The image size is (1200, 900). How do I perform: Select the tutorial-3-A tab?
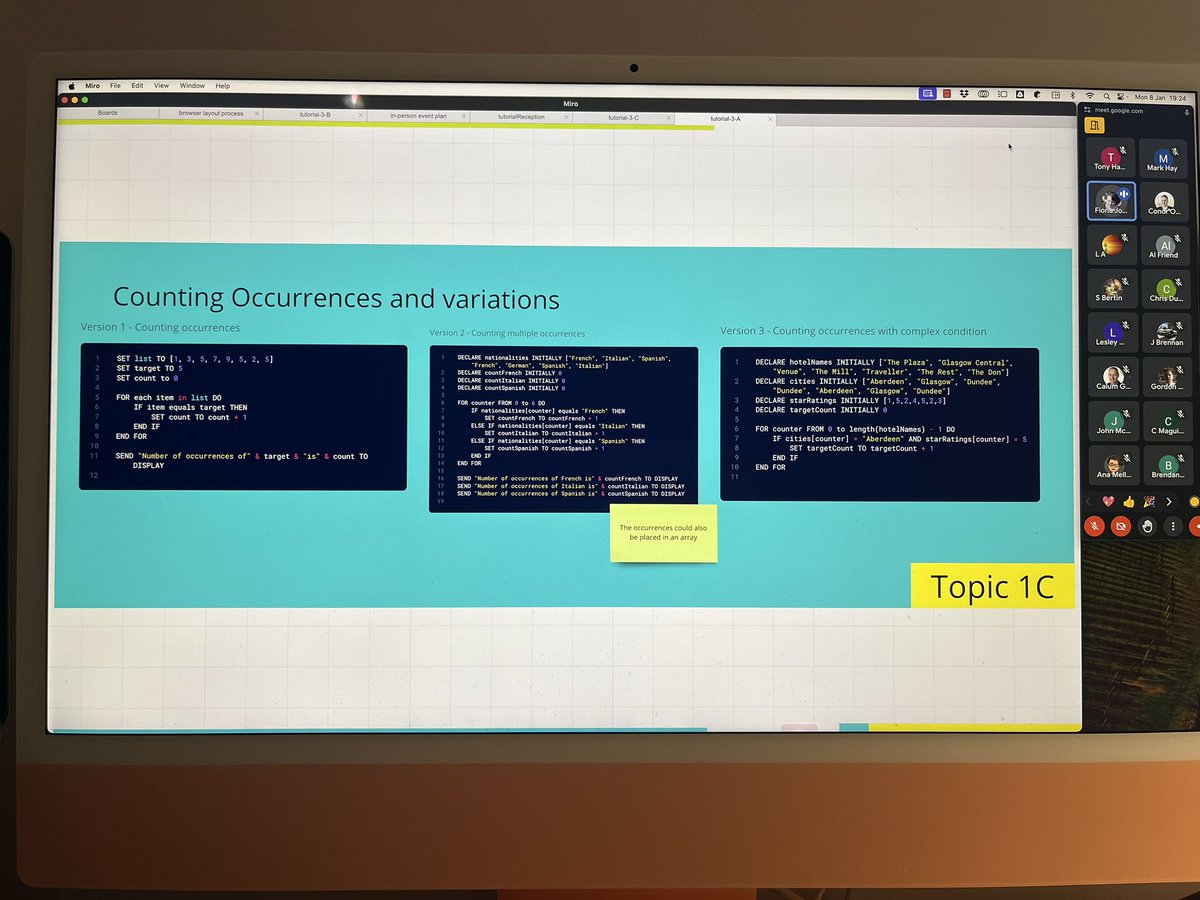726,118
